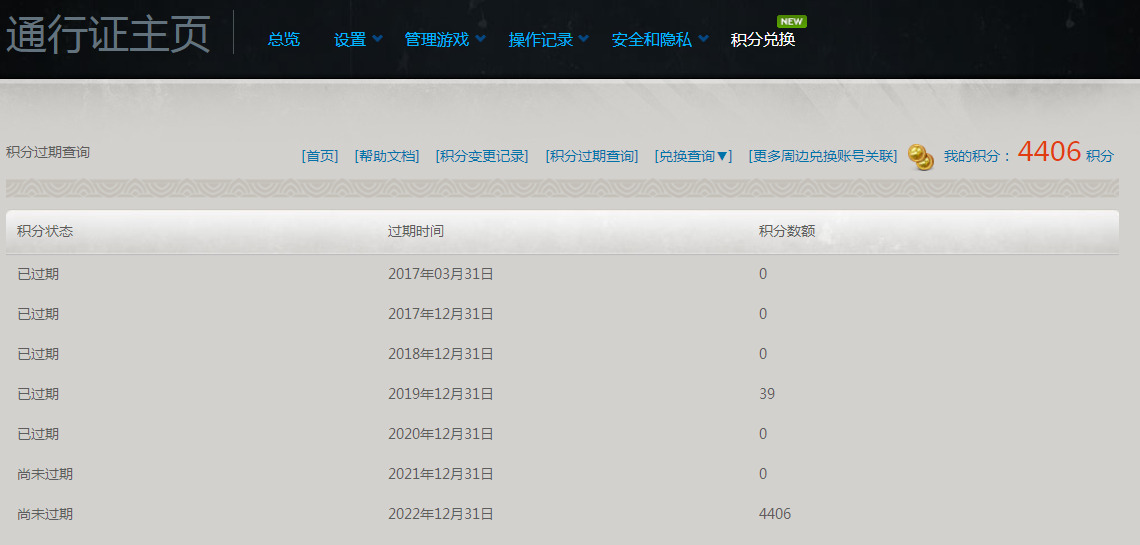This screenshot has width=1140, height=545.
Task: Click the green NEW badge
Action: 791,21
